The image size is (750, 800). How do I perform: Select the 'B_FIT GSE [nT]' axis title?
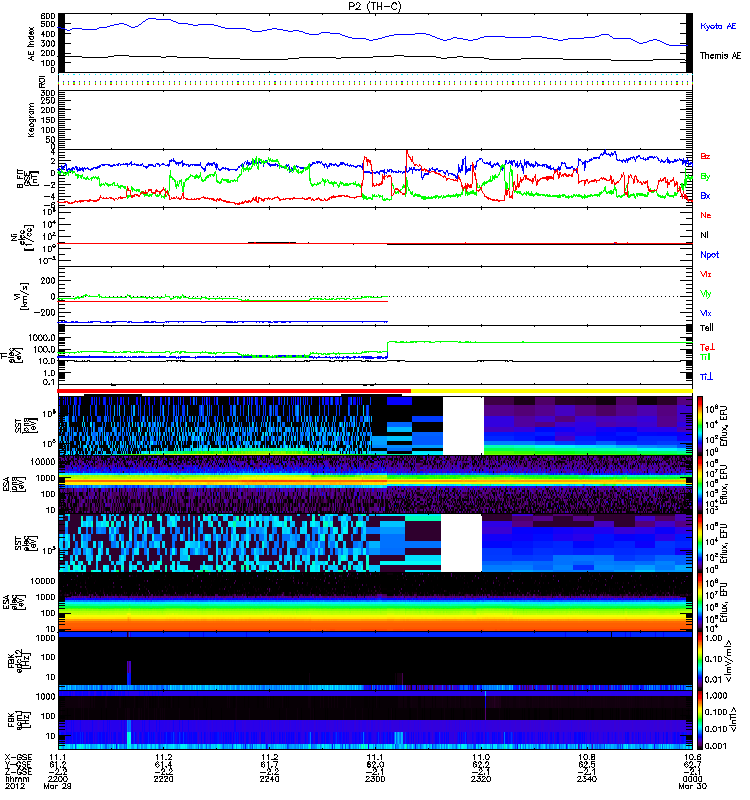tap(29, 178)
